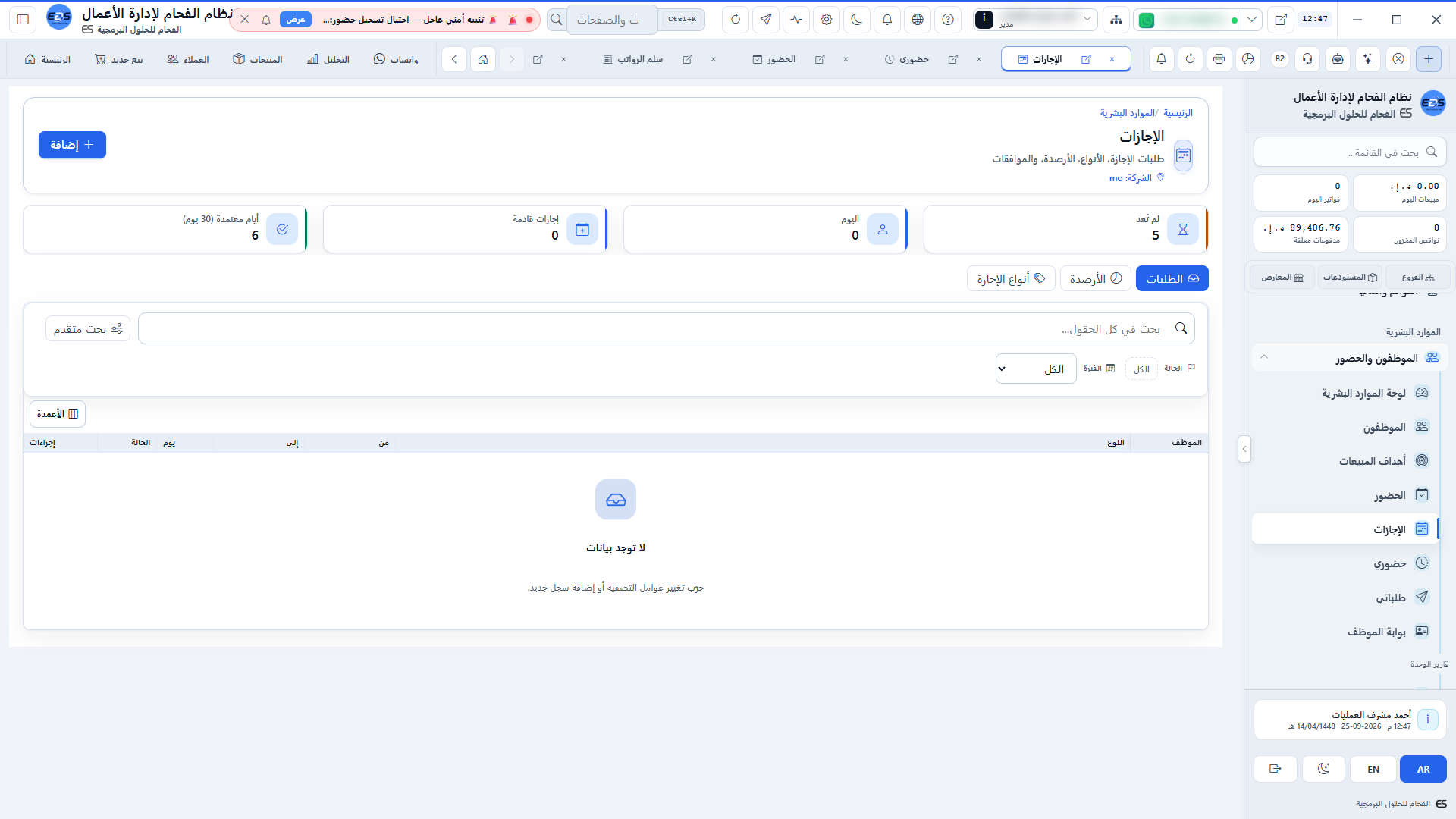
Task: Open the الفترة period dropdown showing الكل
Action: click(x=1036, y=369)
